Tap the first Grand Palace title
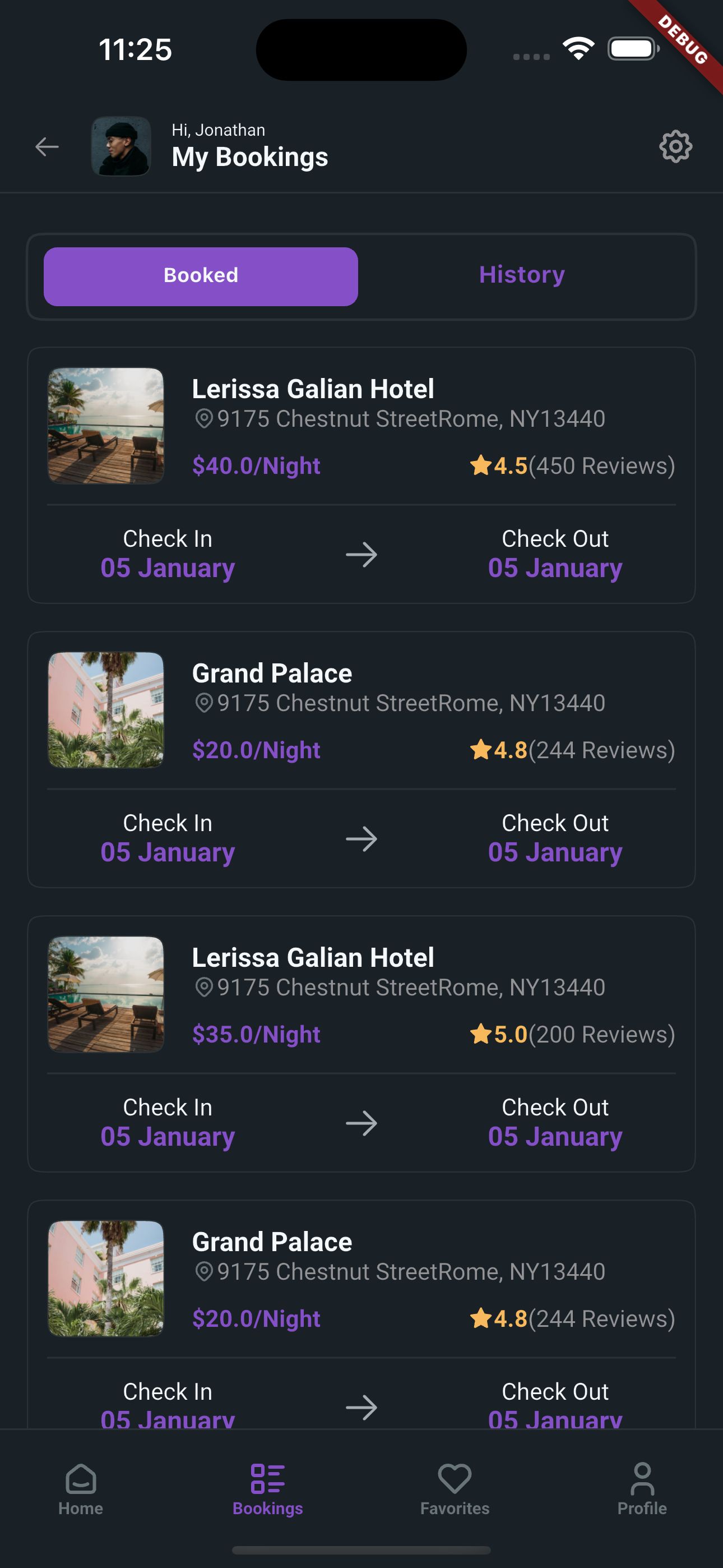723x1568 pixels. click(x=272, y=673)
